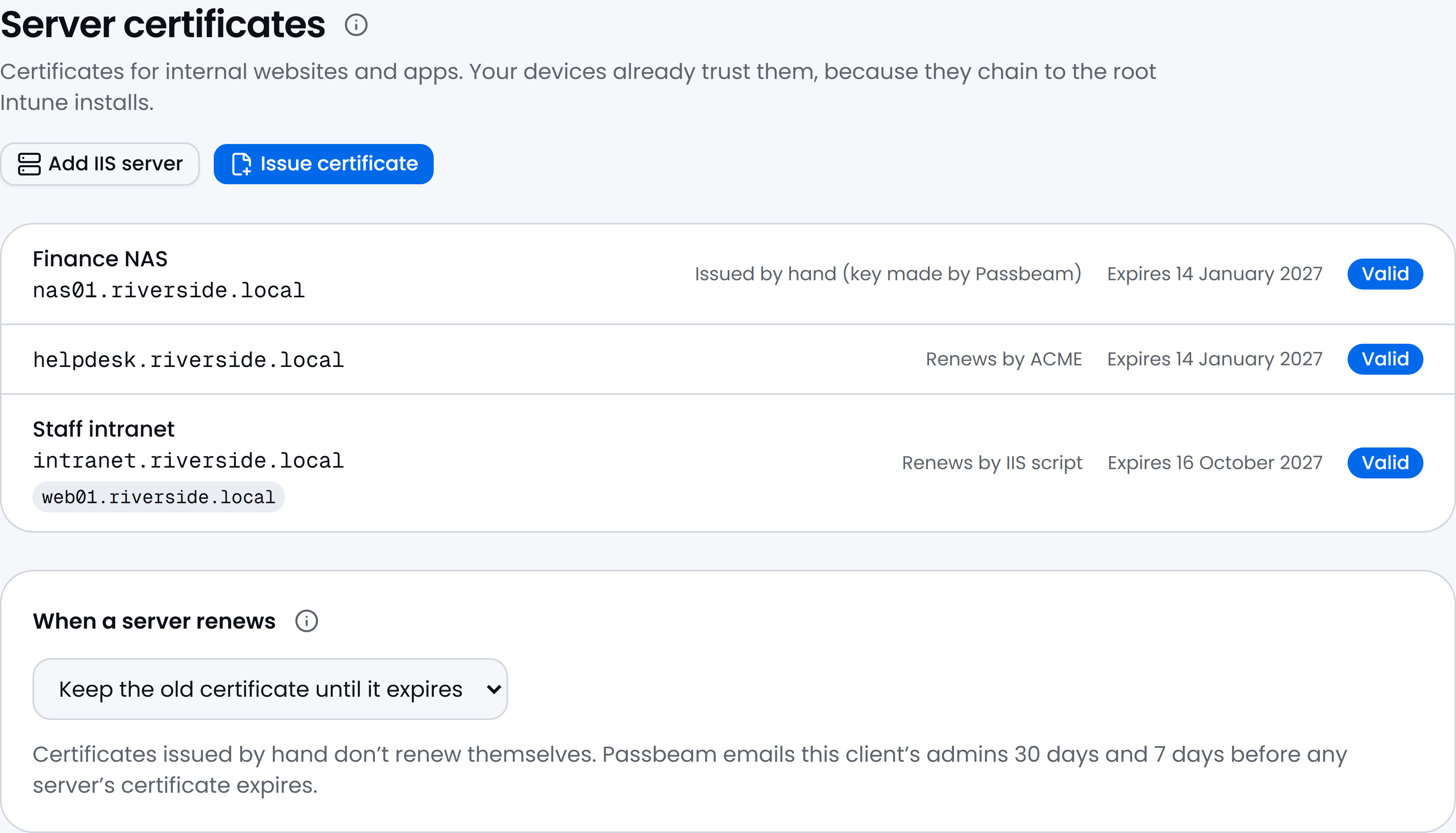Click the Issue certificate button
The width and height of the screenshot is (1456, 833).
pyautogui.click(x=323, y=164)
